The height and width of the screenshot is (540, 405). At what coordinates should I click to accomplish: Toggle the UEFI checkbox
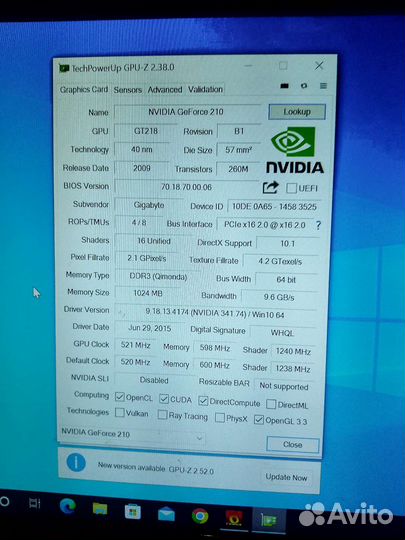point(291,188)
